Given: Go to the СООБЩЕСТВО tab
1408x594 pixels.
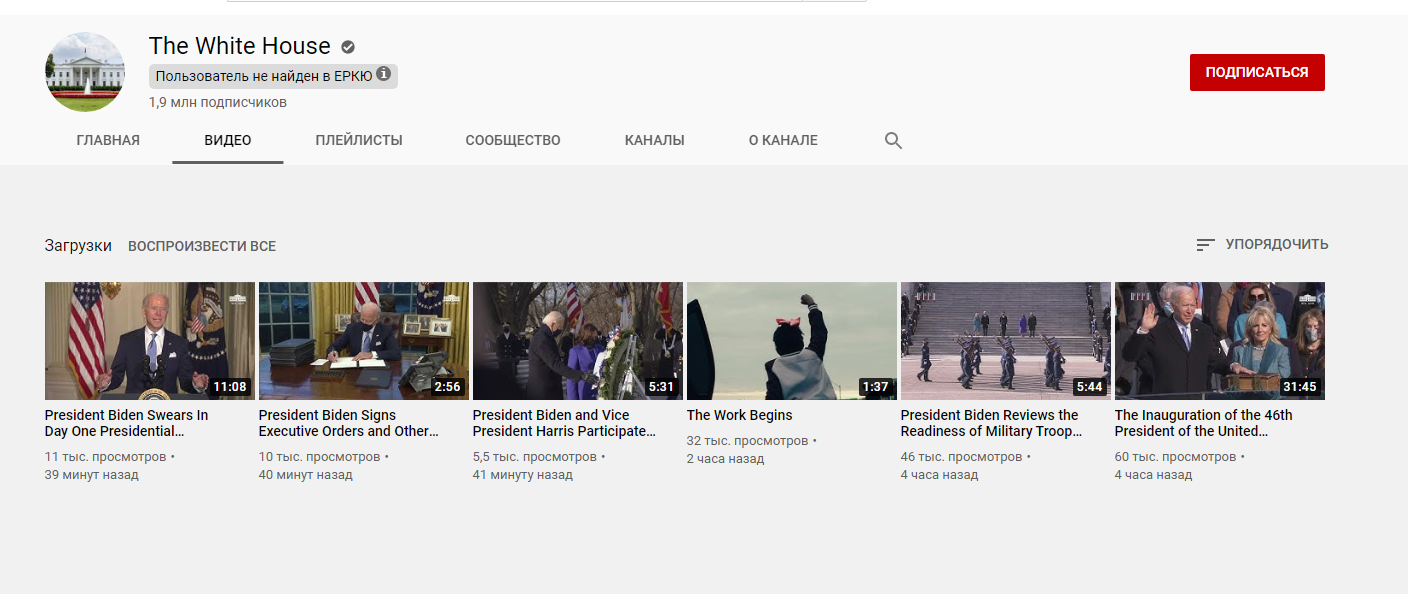Looking at the screenshot, I should 513,141.
